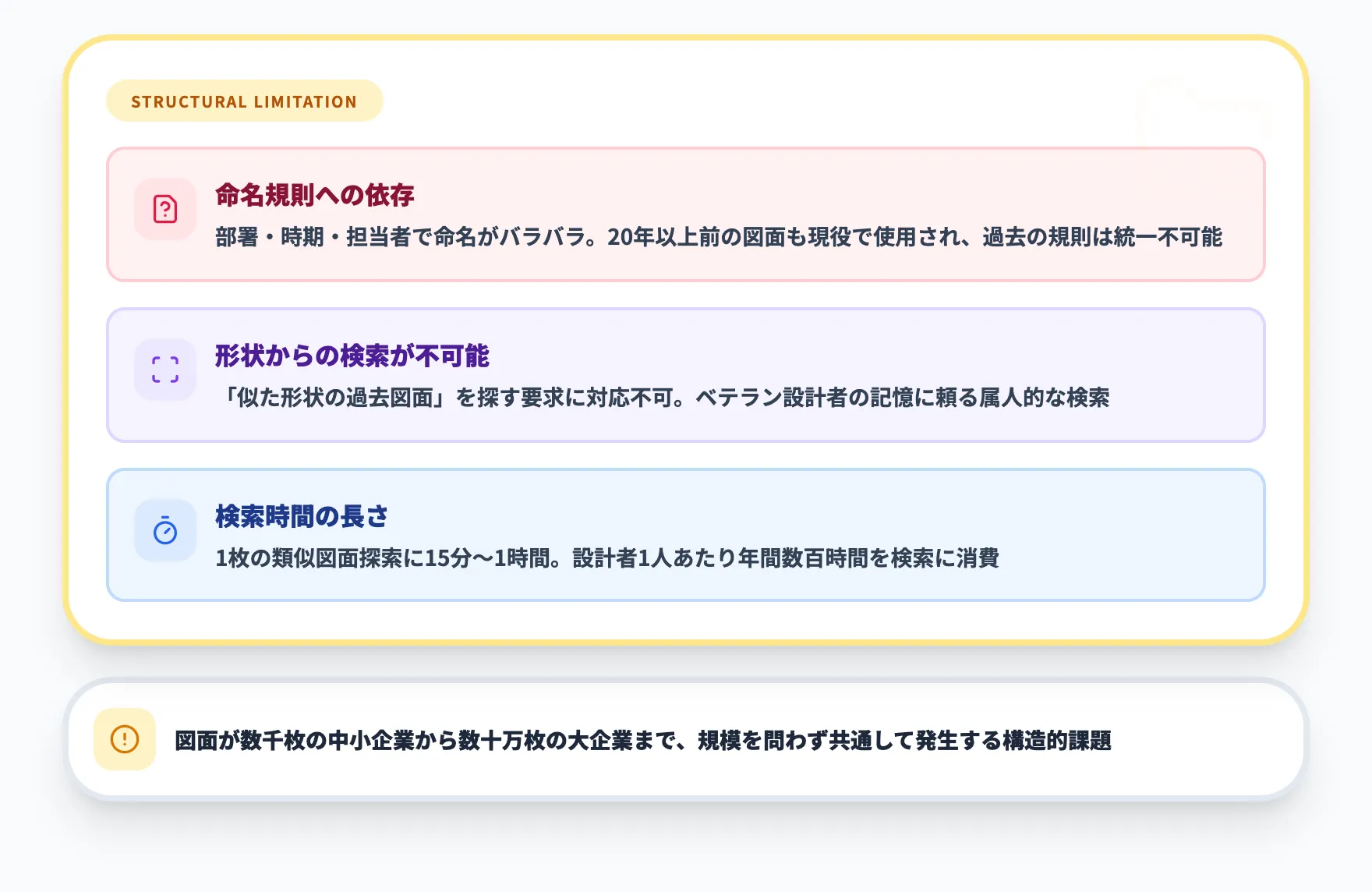The image size is (1372, 892).
Task: Select the purple icon tile in the second card
Action: (164, 370)
